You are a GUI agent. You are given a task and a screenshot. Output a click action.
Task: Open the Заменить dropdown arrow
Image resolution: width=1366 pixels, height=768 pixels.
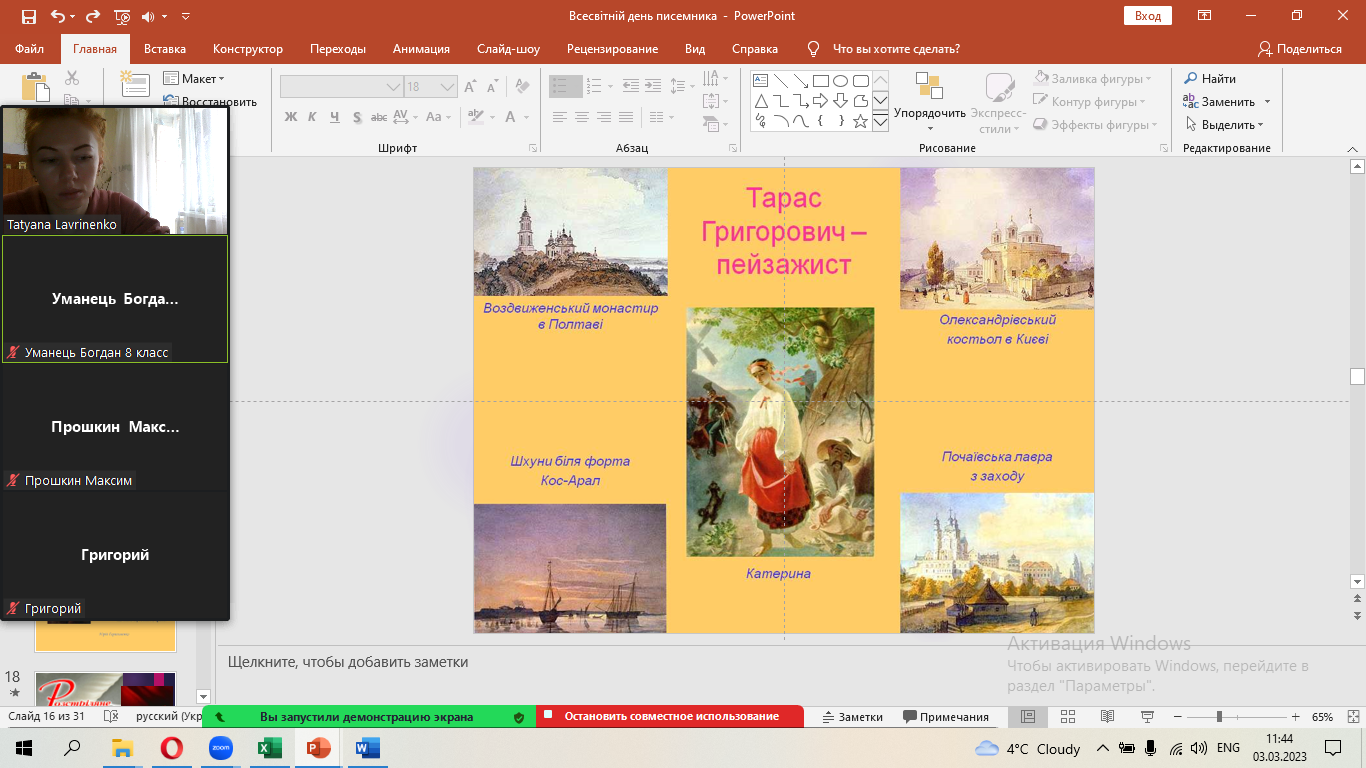point(1267,102)
